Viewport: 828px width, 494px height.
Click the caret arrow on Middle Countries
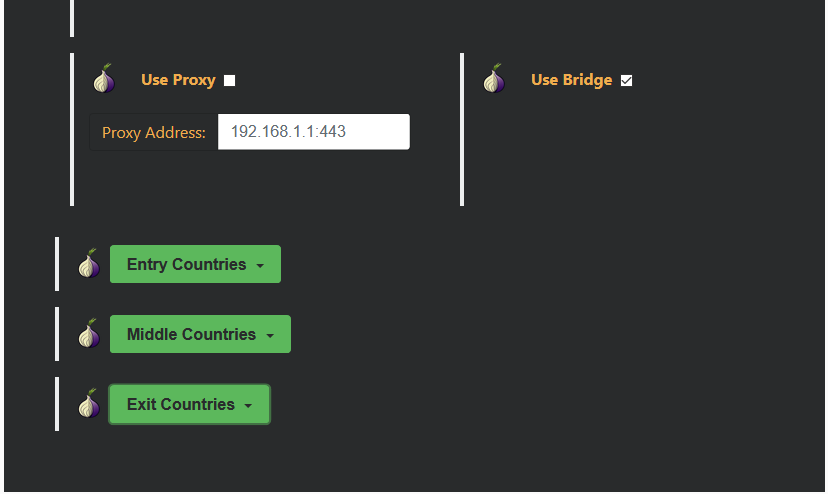coord(270,336)
